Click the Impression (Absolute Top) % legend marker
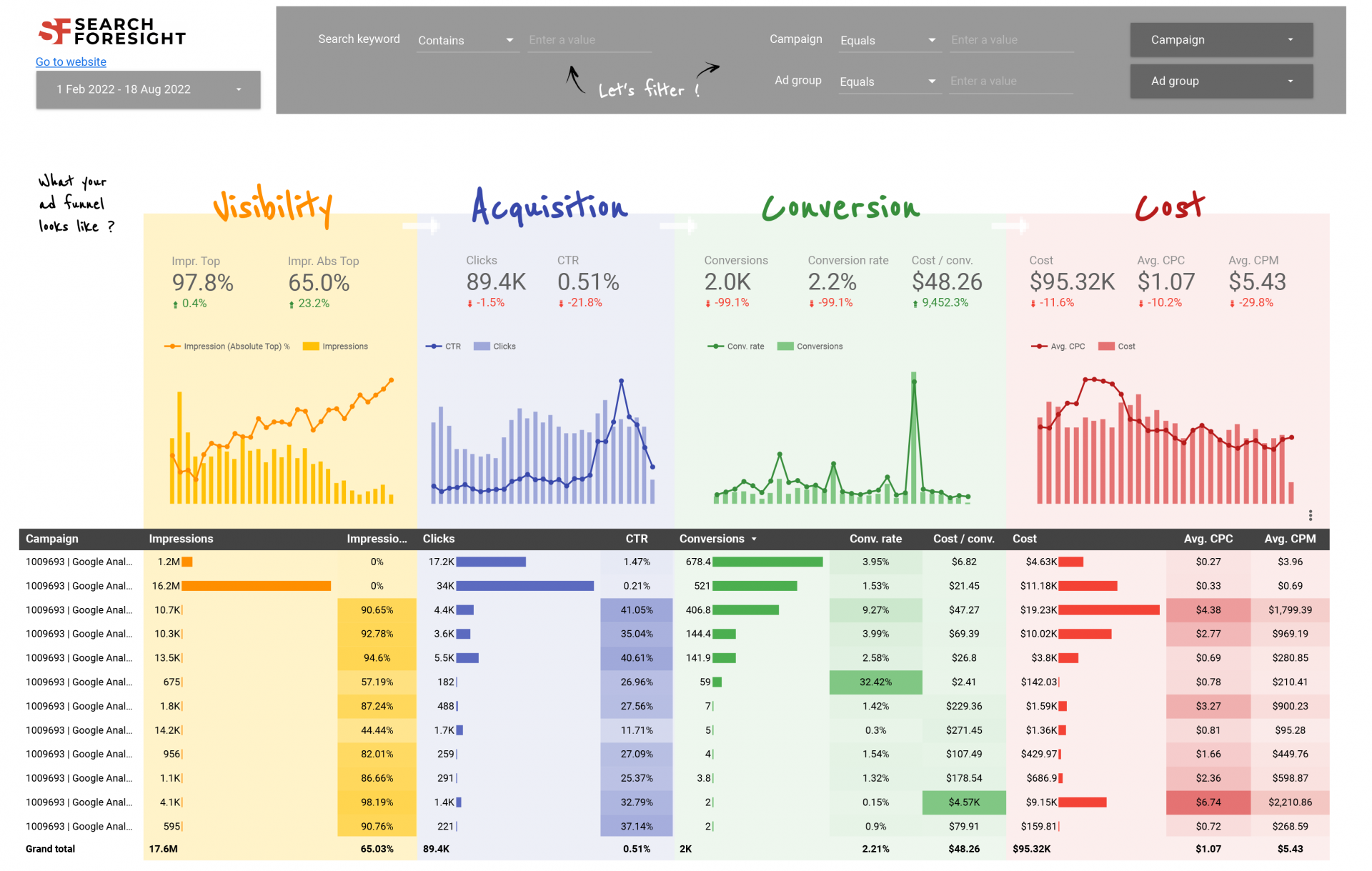 click(172, 346)
